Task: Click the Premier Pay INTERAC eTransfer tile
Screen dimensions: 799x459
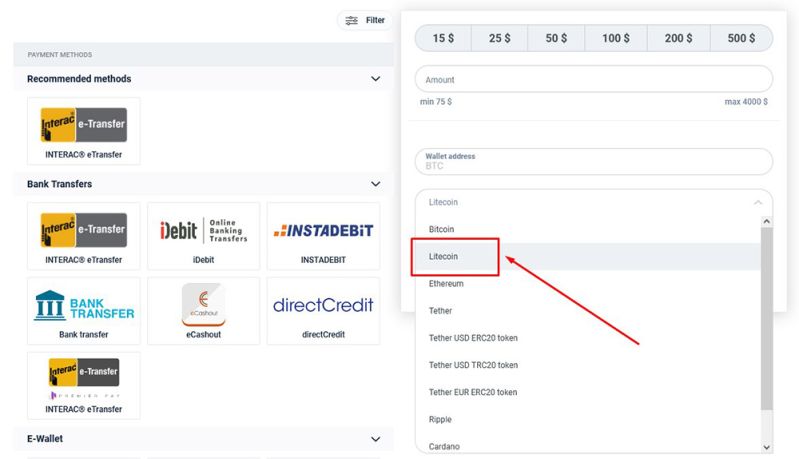Action: [84, 380]
